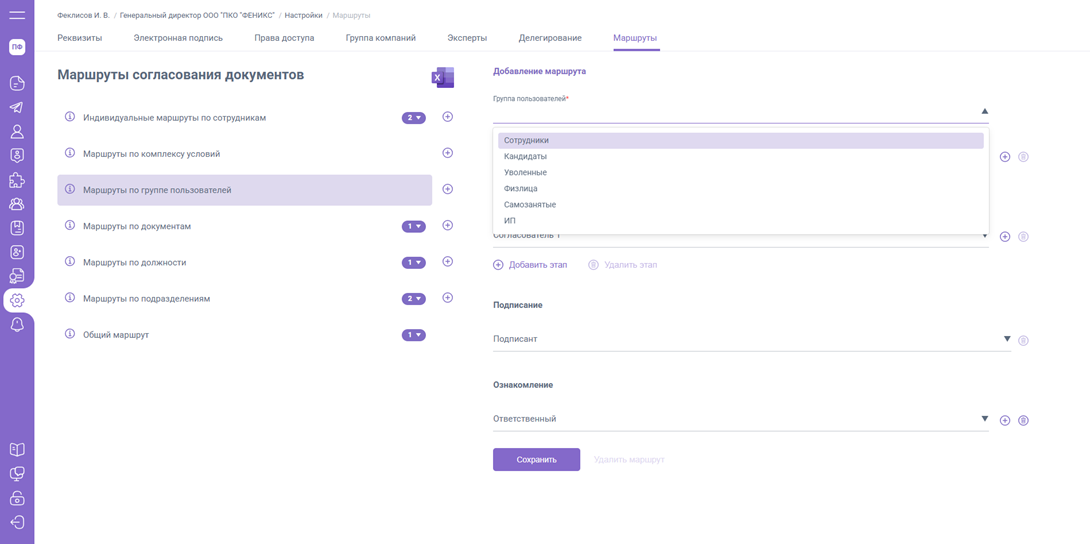Screen dimensions: 1090x544
Task: Open the book icon in sidebar
Action: [17, 450]
